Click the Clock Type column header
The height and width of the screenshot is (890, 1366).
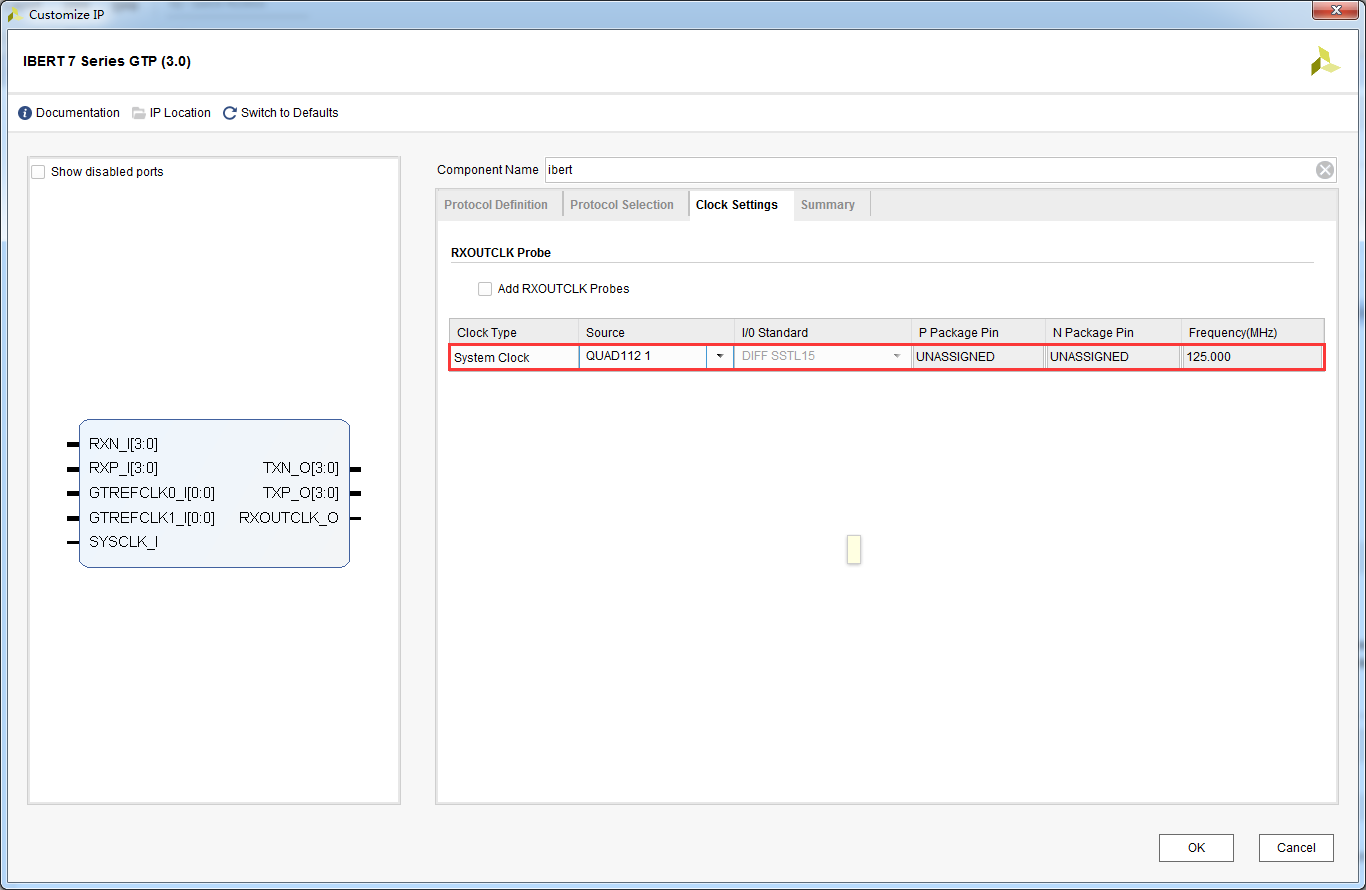pyautogui.click(x=514, y=332)
